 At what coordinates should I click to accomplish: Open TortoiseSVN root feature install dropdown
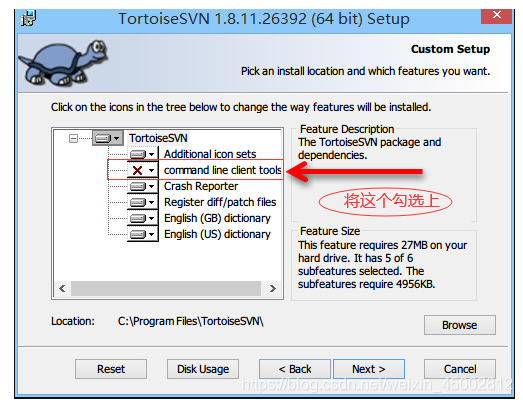tap(108, 138)
